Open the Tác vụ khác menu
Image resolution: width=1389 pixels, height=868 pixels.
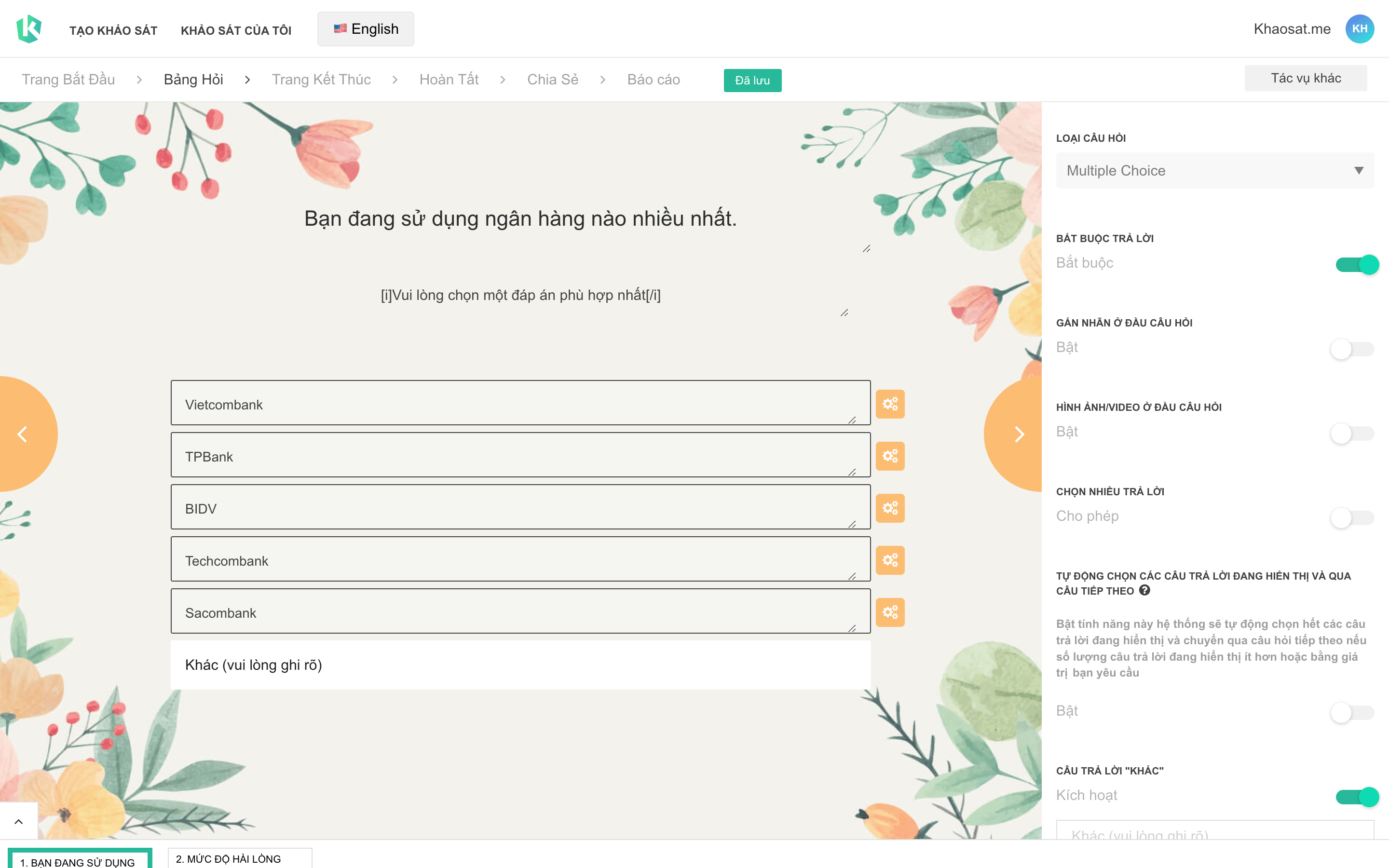point(1305,78)
